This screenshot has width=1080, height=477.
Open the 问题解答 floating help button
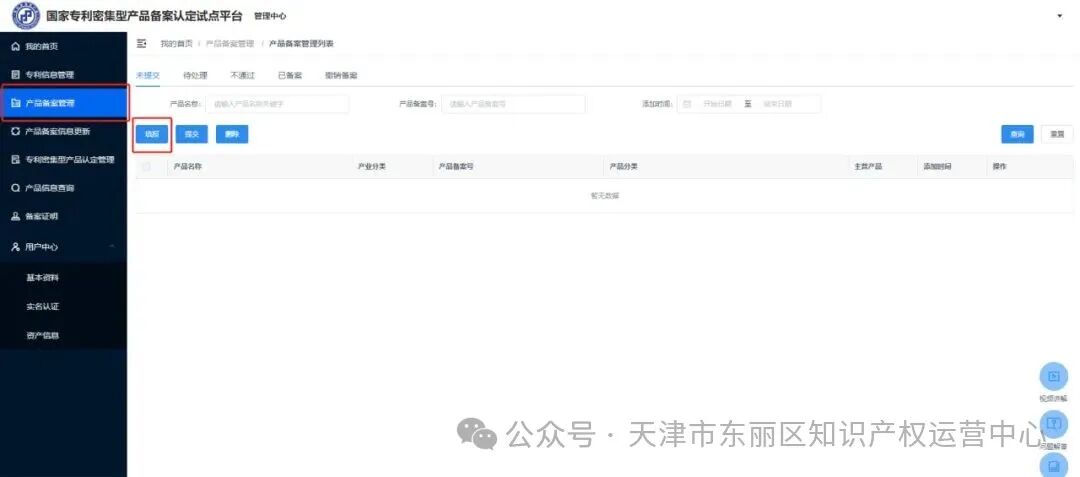click(1053, 424)
